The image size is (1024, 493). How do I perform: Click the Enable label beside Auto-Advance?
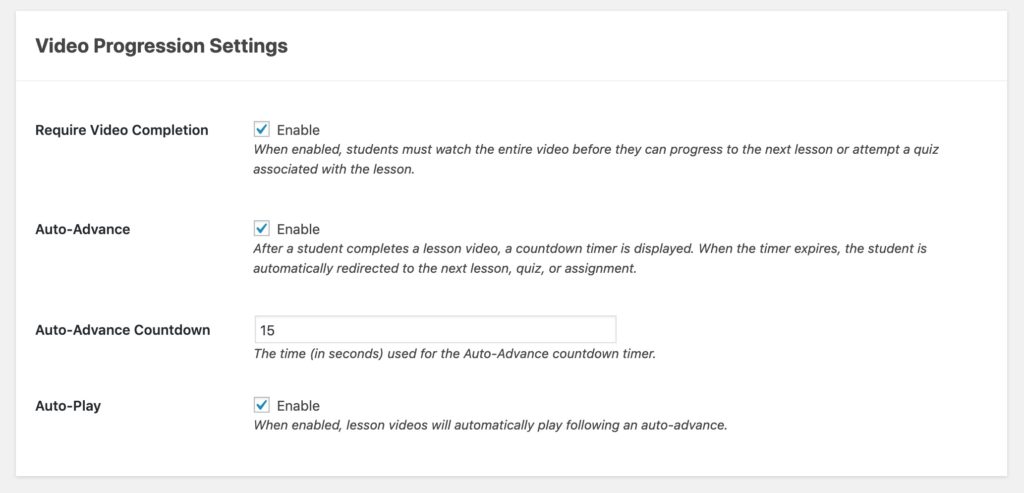point(298,229)
